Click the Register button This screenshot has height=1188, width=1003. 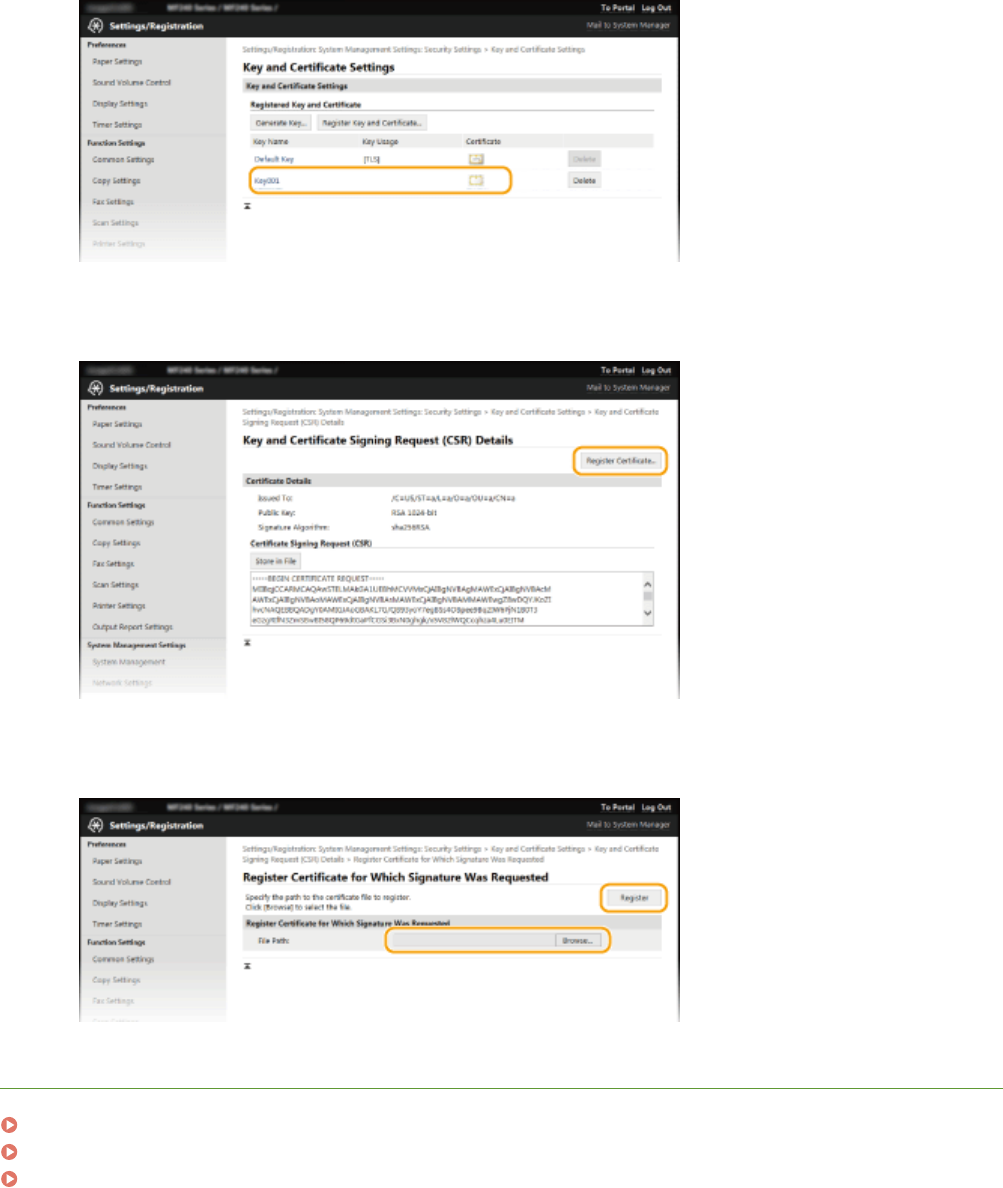click(634, 898)
